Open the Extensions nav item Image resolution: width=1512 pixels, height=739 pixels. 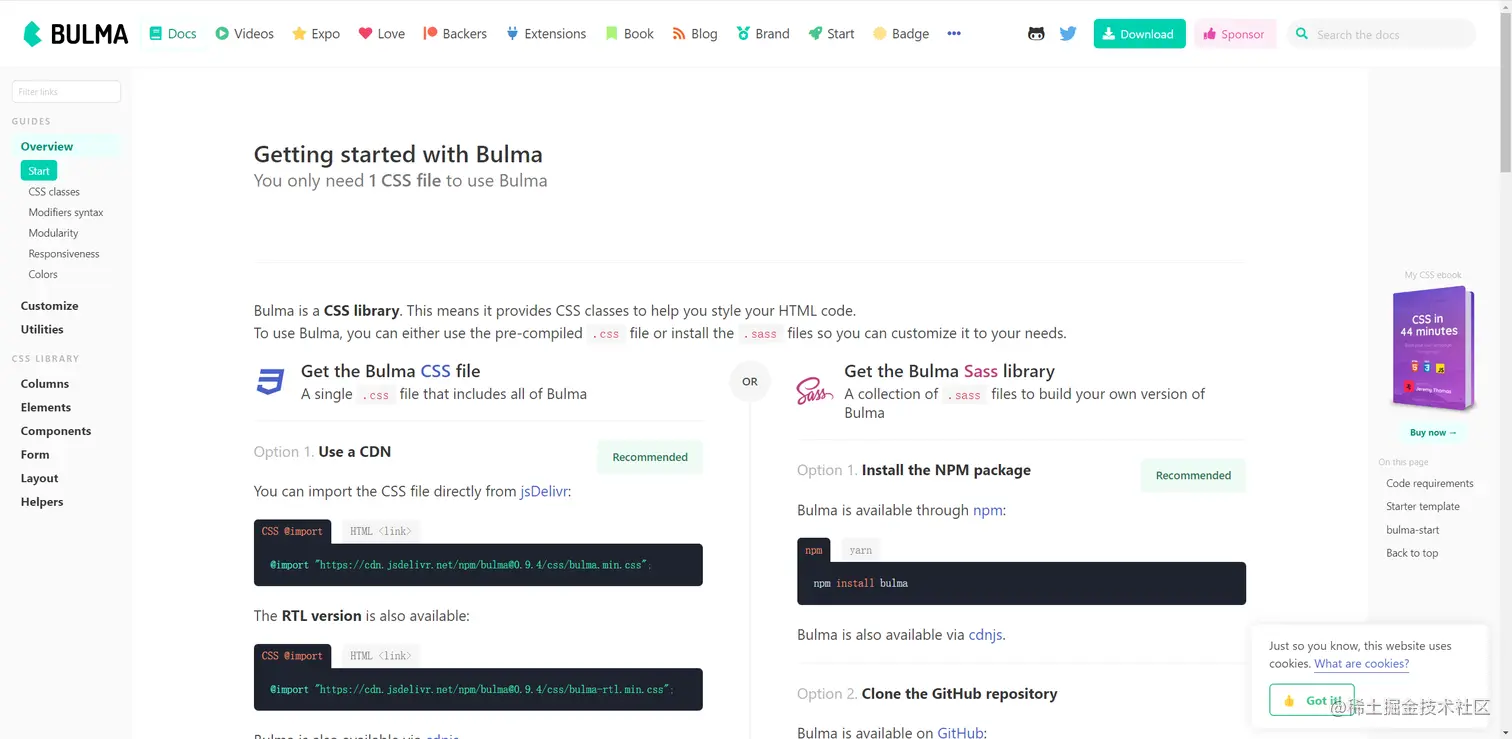[546, 34]
